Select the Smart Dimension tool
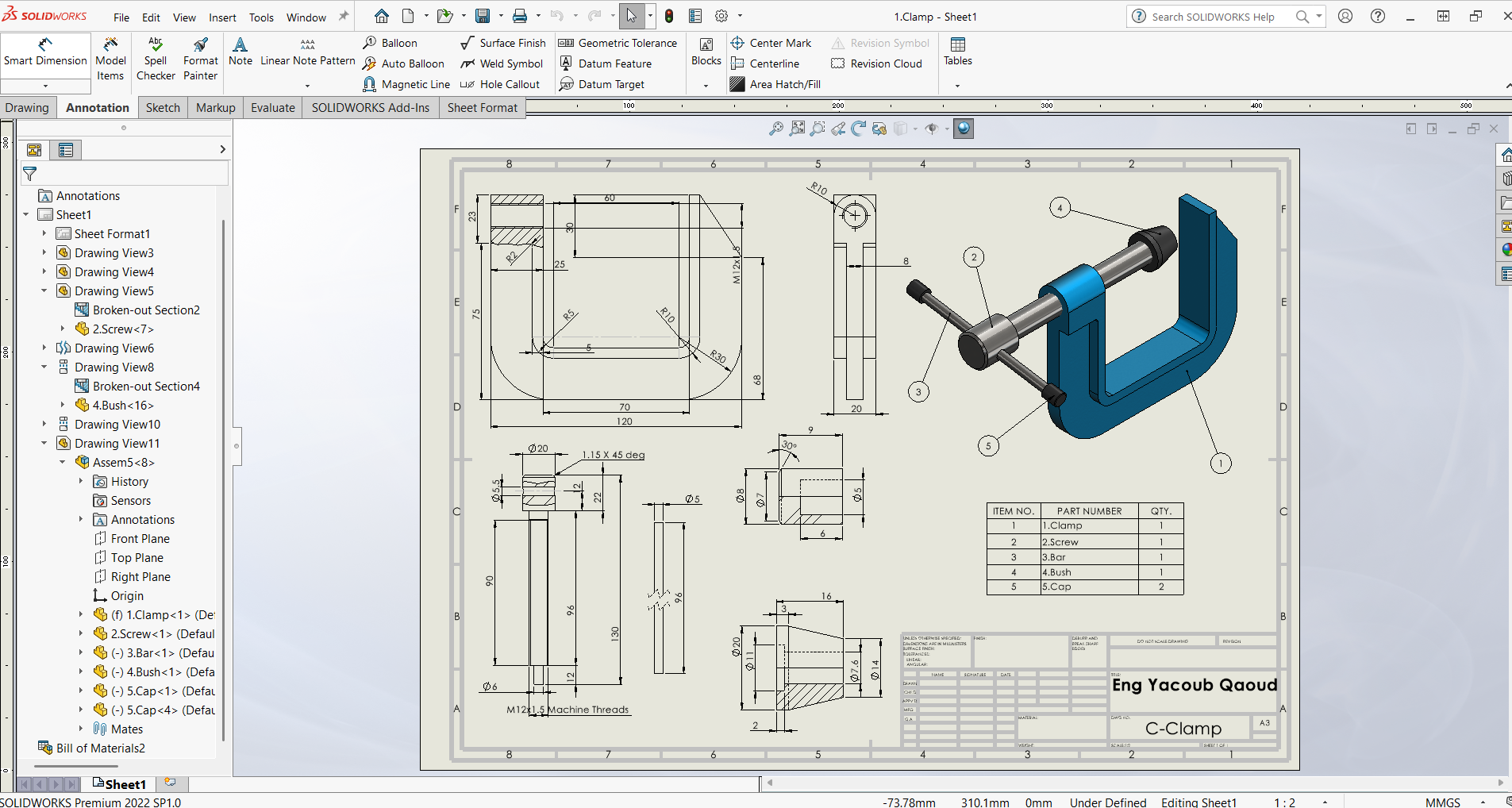1512x808 pixels. click(x=45, y=52)
